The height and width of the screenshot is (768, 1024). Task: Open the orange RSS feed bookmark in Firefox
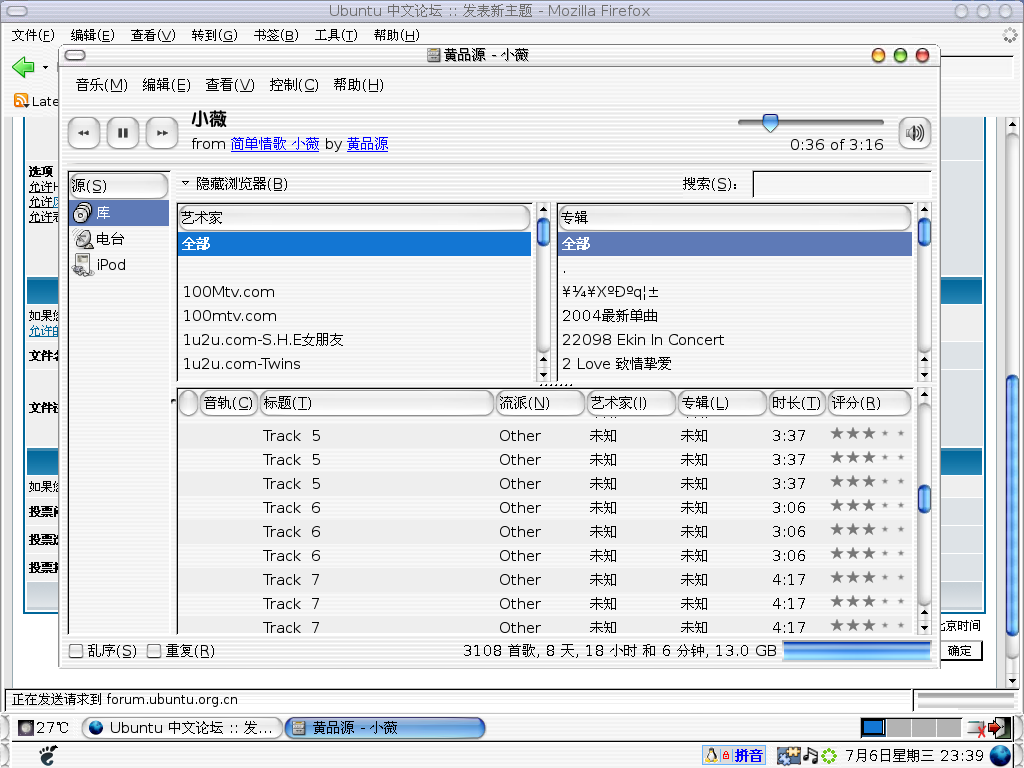tap(21, 101)
